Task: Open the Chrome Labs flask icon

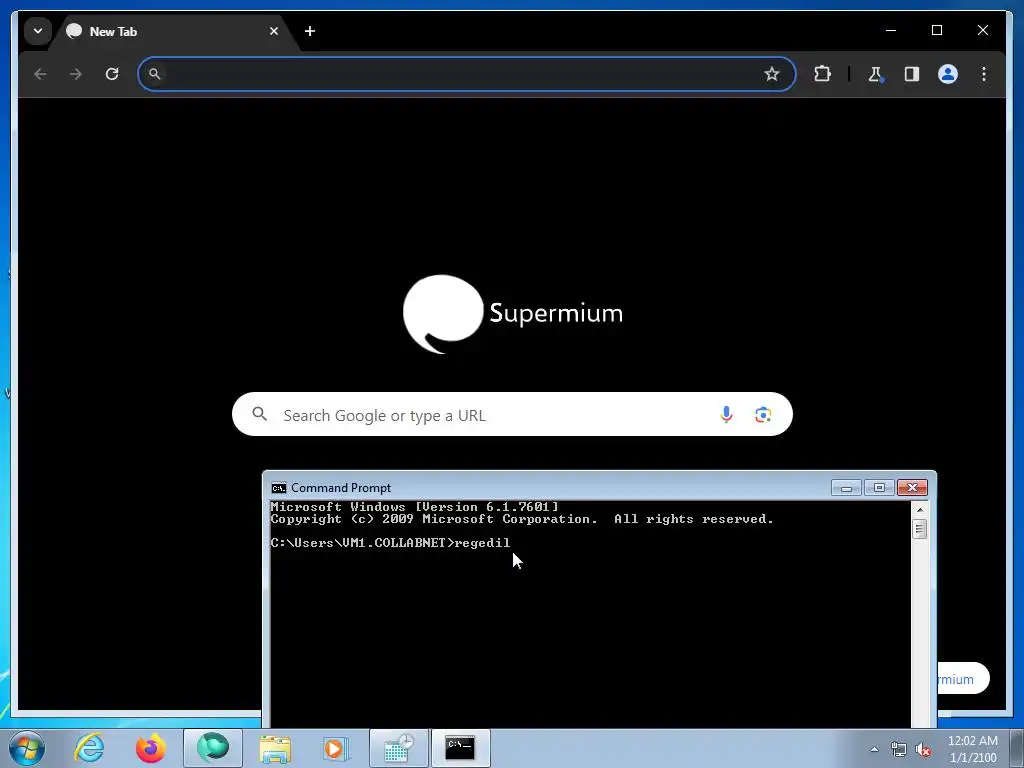Action: (x=876, y=74)
